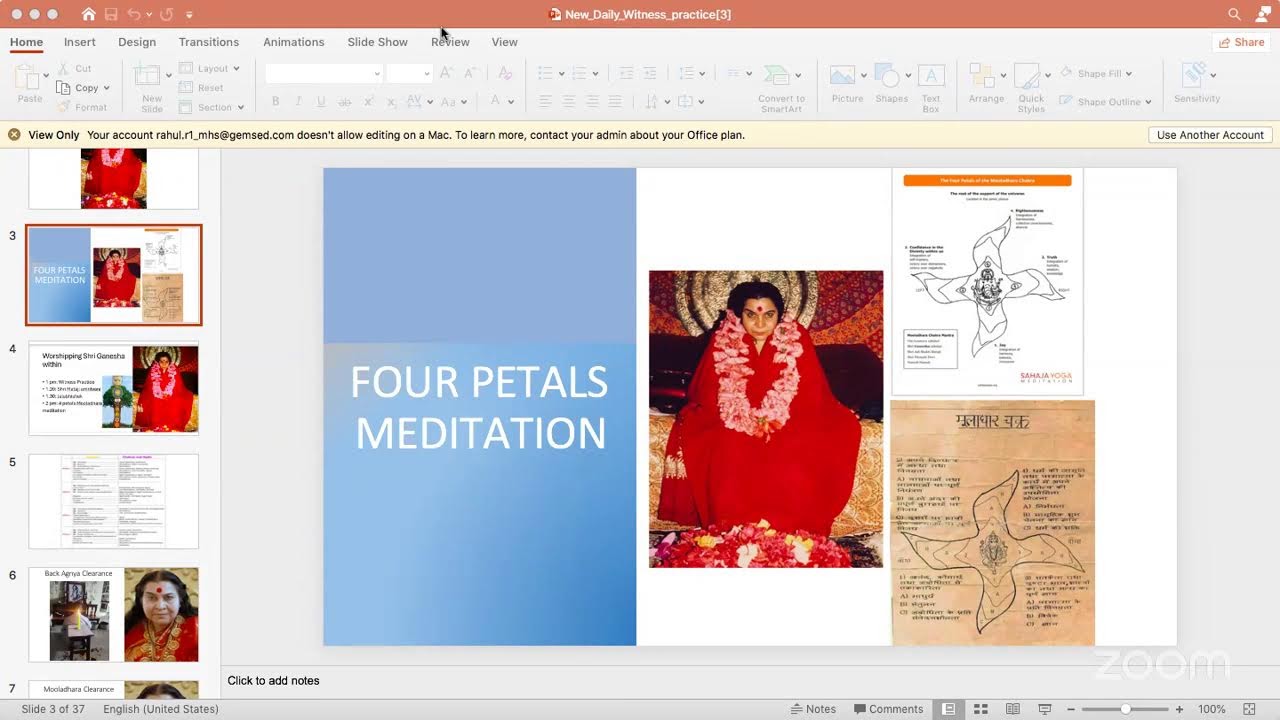Toggle Superscript formatting
Image resolution: width=1280 pixels, height=720 pixels.
pos(369,102)
